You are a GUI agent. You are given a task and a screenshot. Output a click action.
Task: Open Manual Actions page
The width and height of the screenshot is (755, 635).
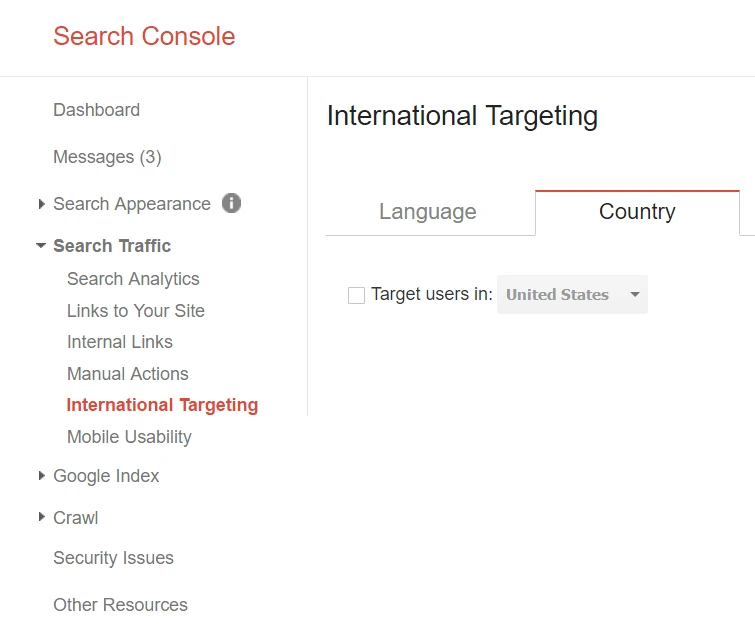(x=128, y=374)
